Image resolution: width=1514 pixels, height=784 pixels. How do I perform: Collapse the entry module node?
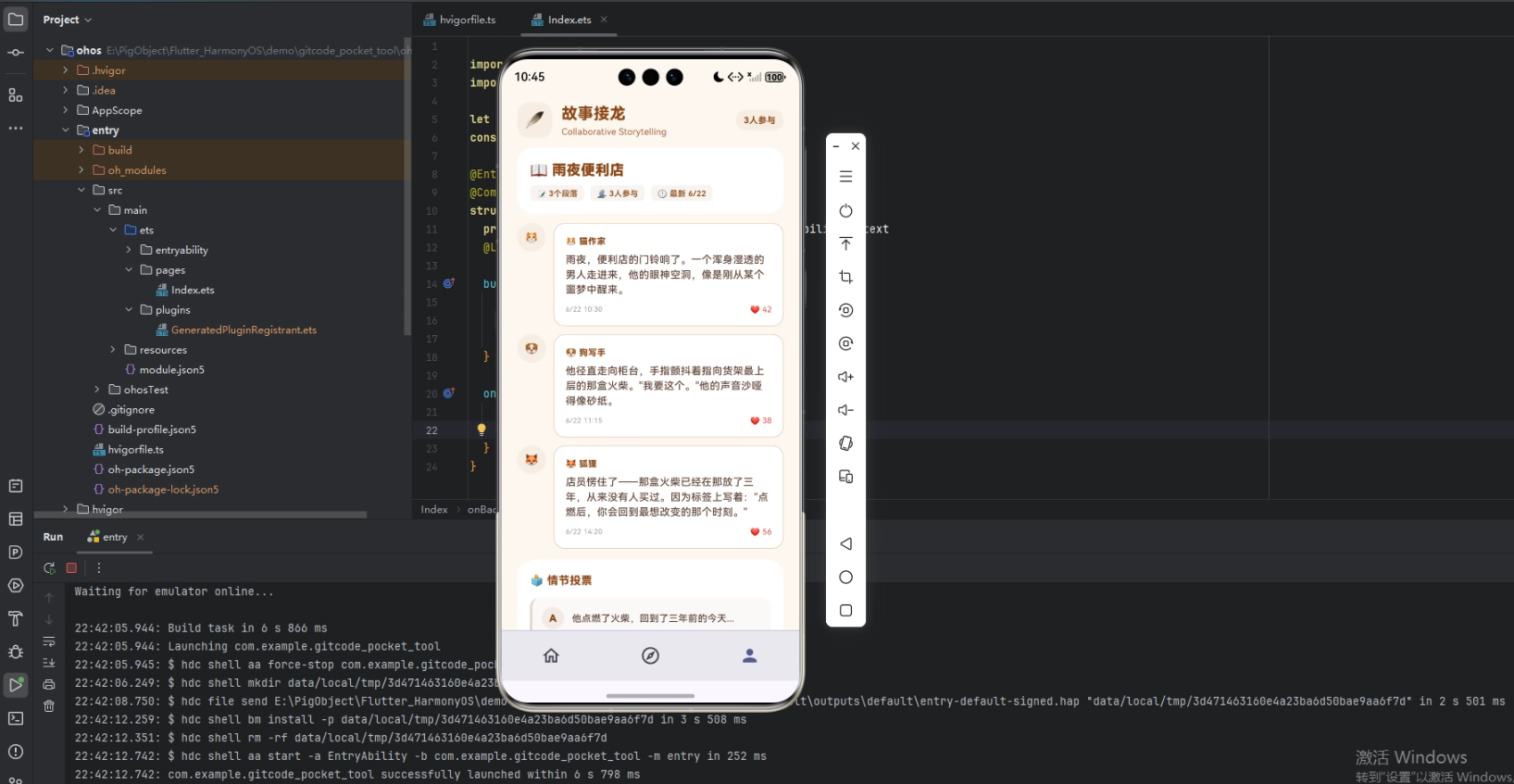click(66, 131)
